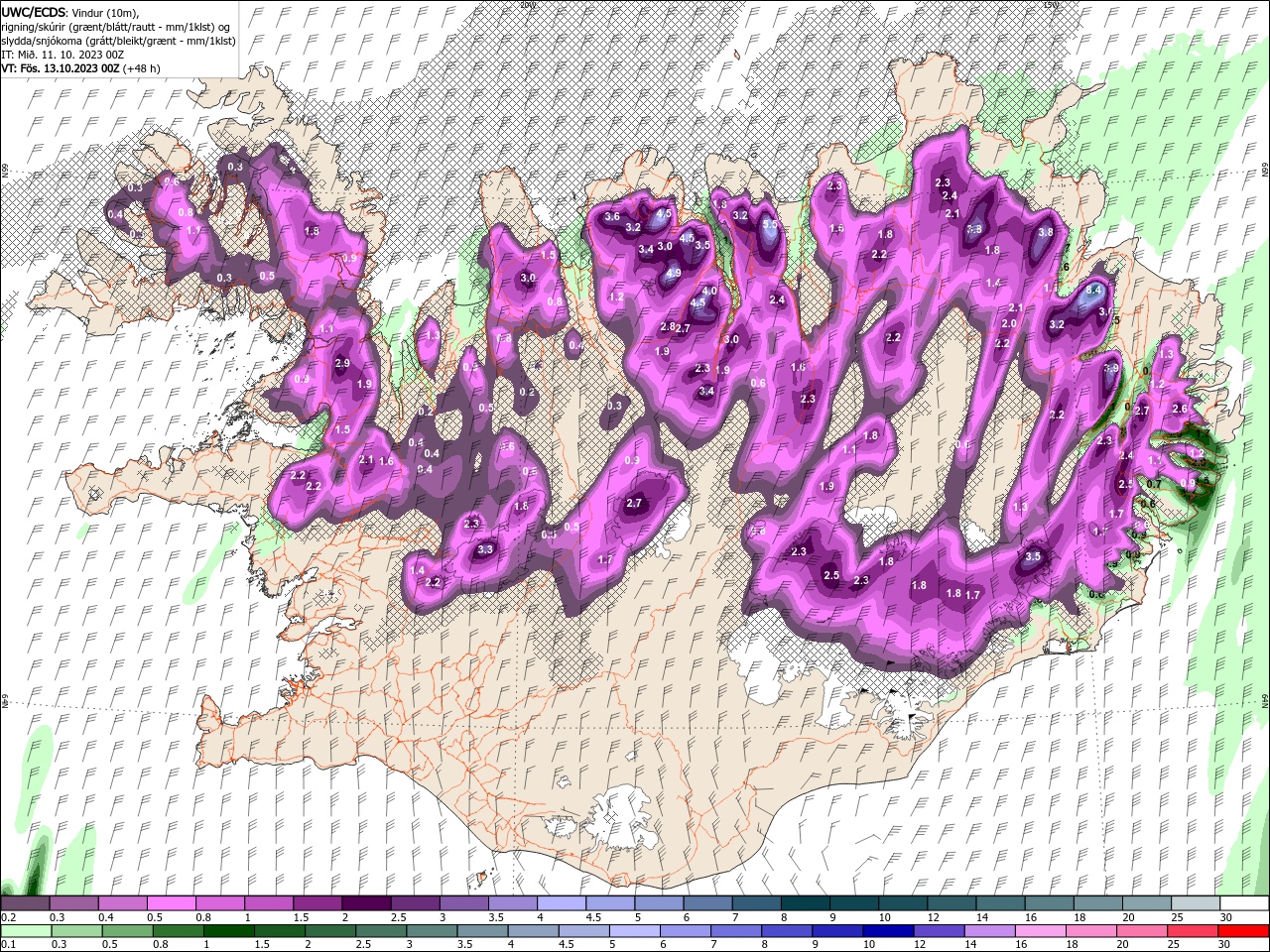Select the bright pink 0.5 snow legend swatch
The image size is (1270, 952).
click(171, 903)
